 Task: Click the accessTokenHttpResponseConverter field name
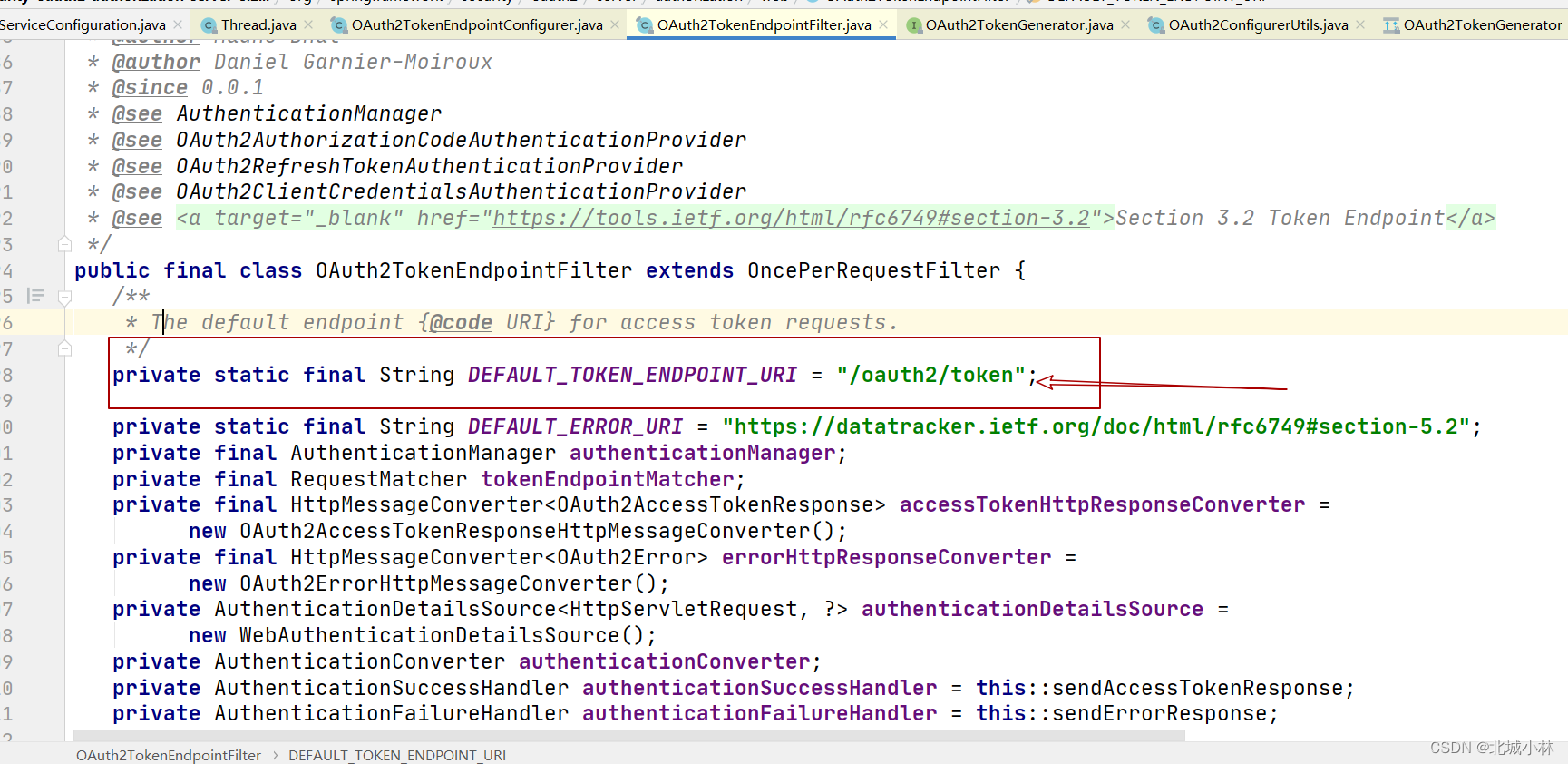coord(1103,505)
